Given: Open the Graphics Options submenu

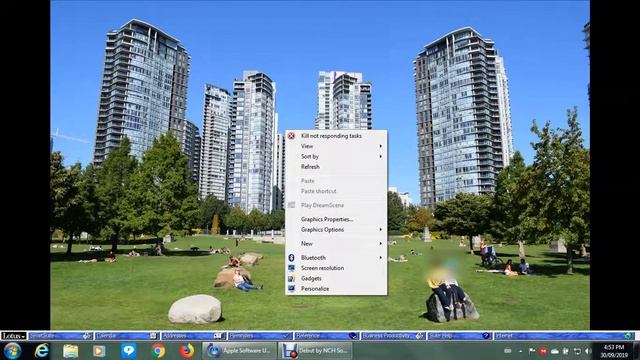Looking at the screenshot, I should [336, 230].
